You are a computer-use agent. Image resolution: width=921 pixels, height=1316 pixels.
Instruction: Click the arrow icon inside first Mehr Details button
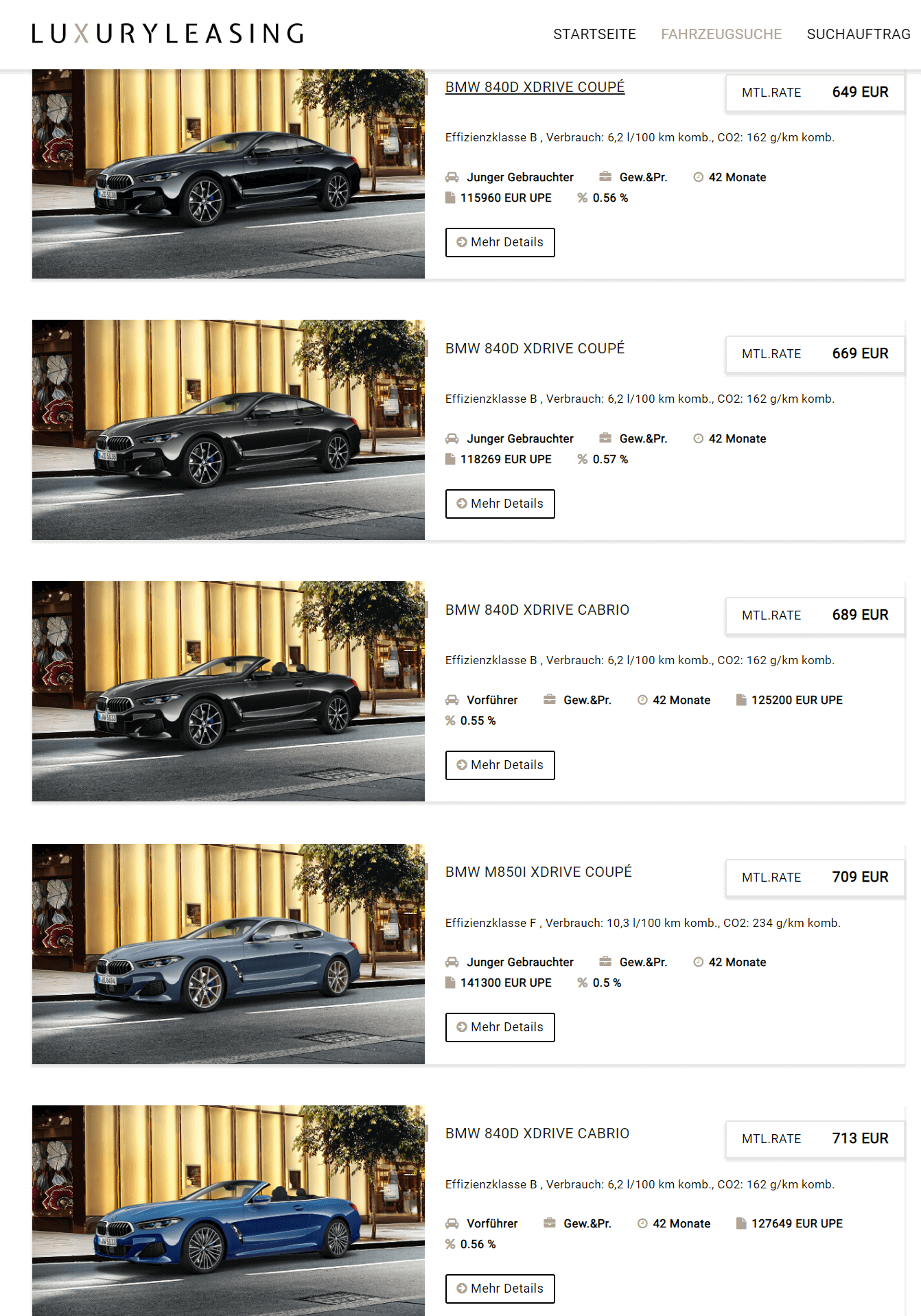462,242
